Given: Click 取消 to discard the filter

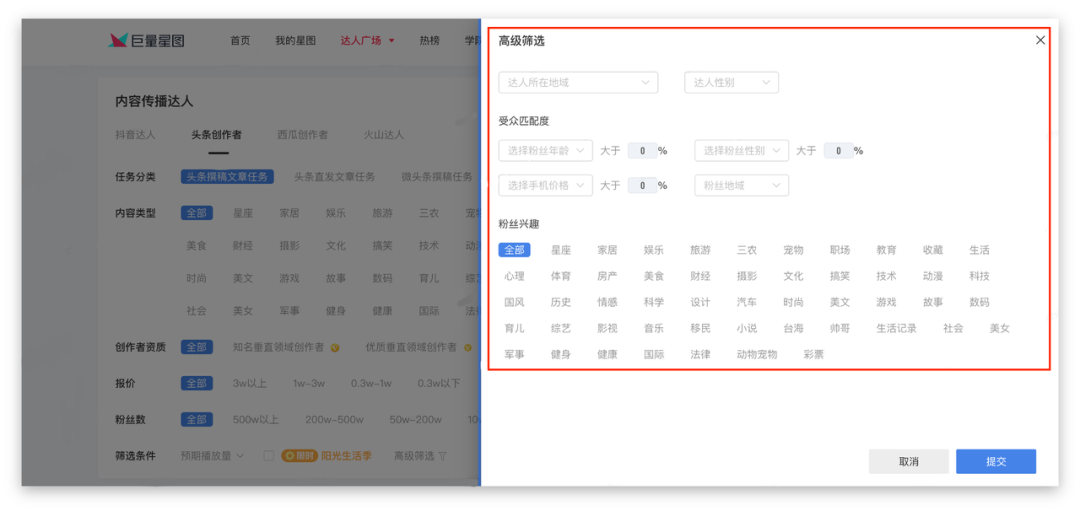Looking at the screenshot, I should click(x=908, y=461).
